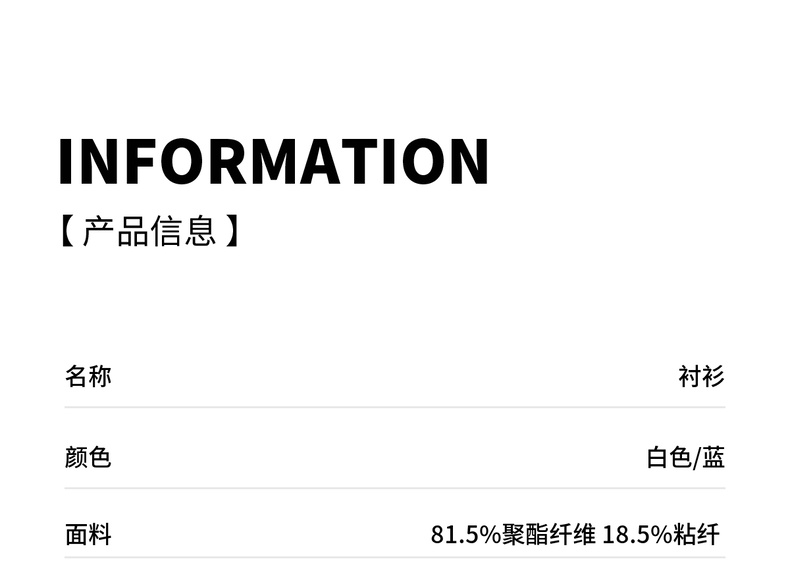Click the word 白色 in color value

click(x=669, y=458)
